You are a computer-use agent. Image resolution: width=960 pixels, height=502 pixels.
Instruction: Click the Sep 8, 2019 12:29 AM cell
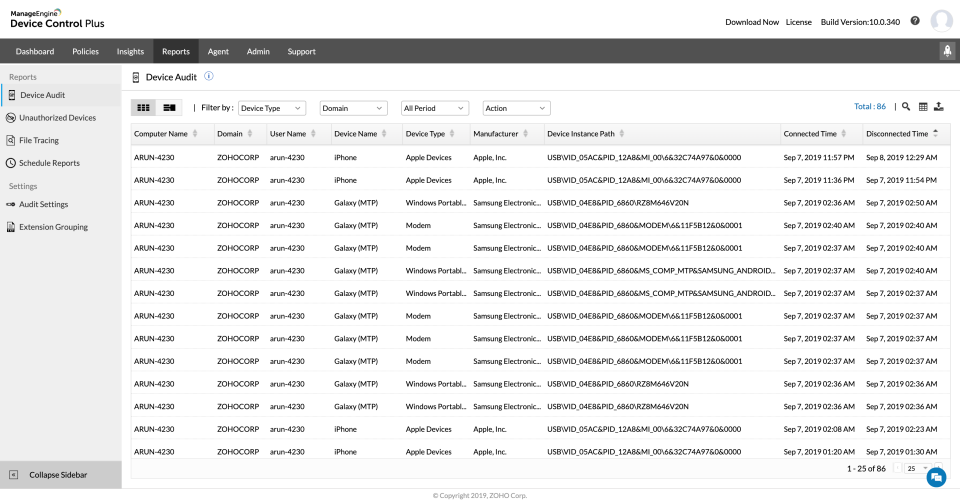tap(901, 157)
